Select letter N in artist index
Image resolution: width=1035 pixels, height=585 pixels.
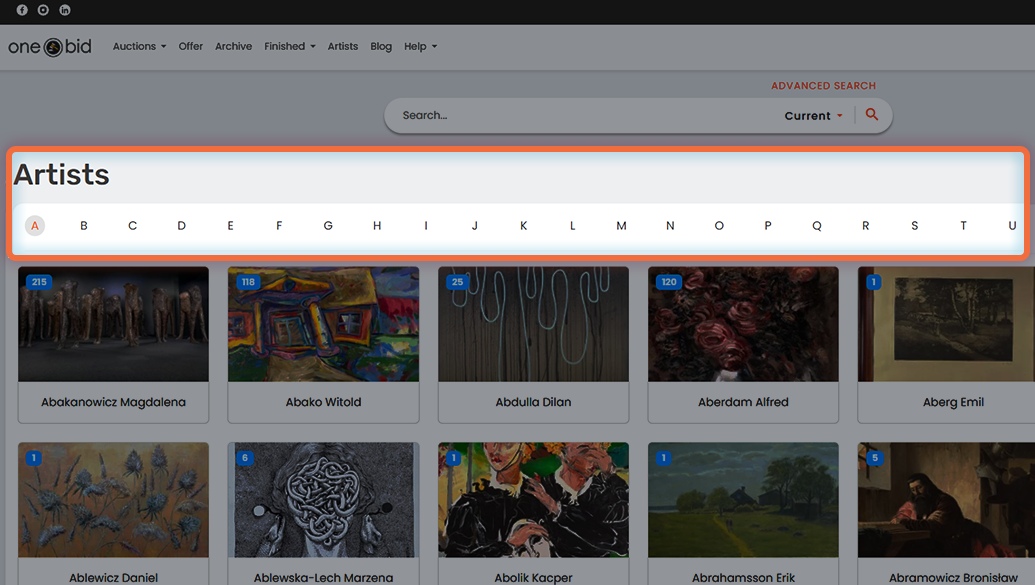(x=670, y=226)
